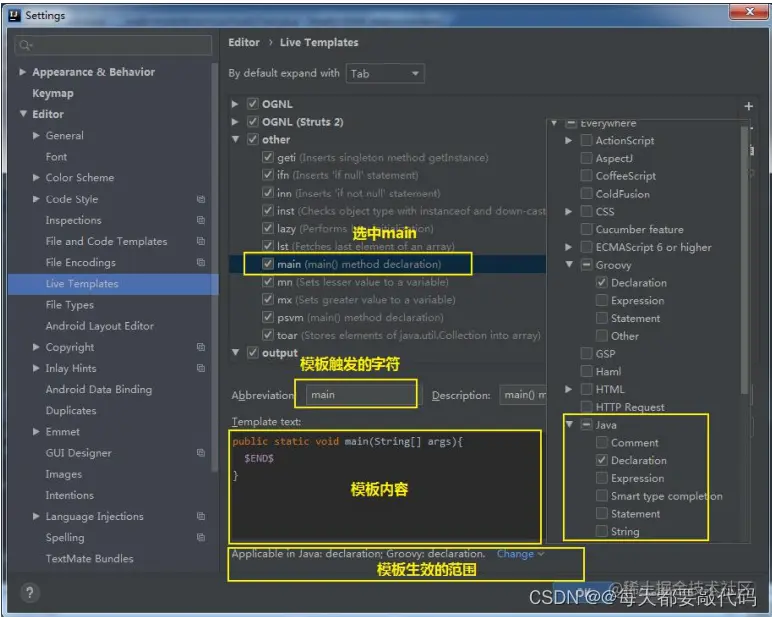Open Inspections settings
This screenshot has width=772, height=617.
click(73, 220)
